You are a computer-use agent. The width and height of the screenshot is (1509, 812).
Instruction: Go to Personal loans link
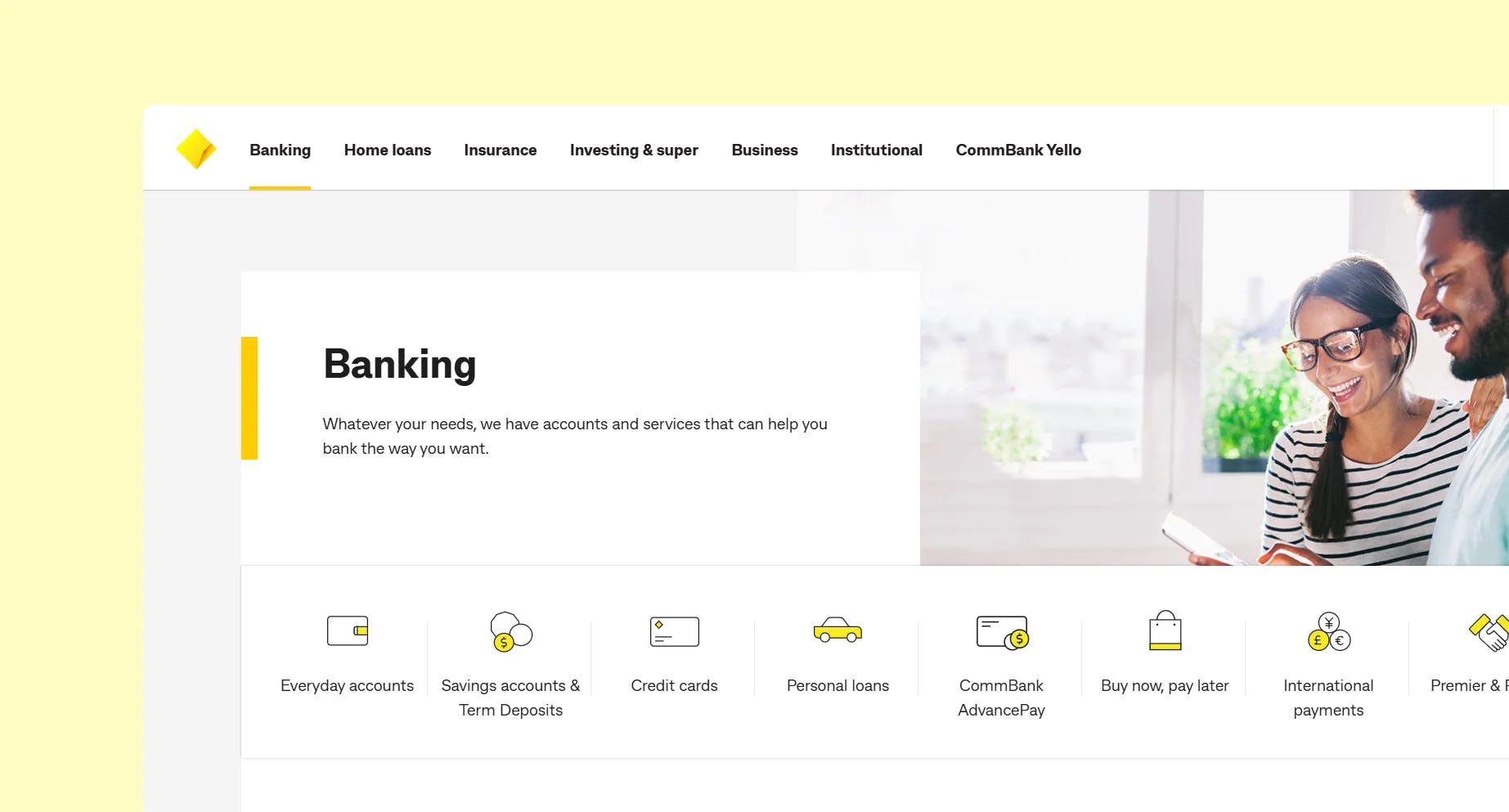tap(838, 685)
